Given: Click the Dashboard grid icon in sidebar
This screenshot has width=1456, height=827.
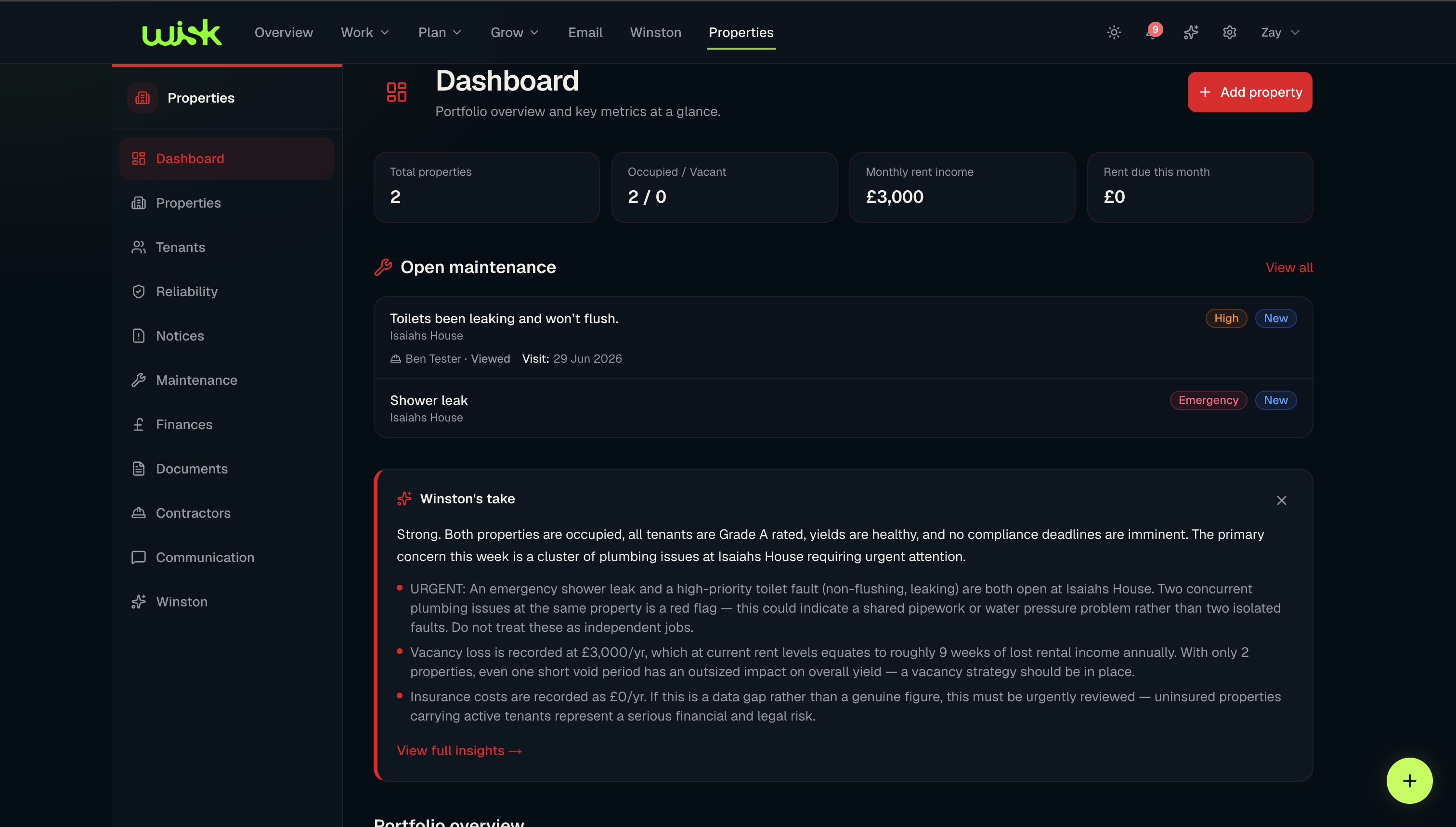Looking at the screenshot, I should pos(139,158).
